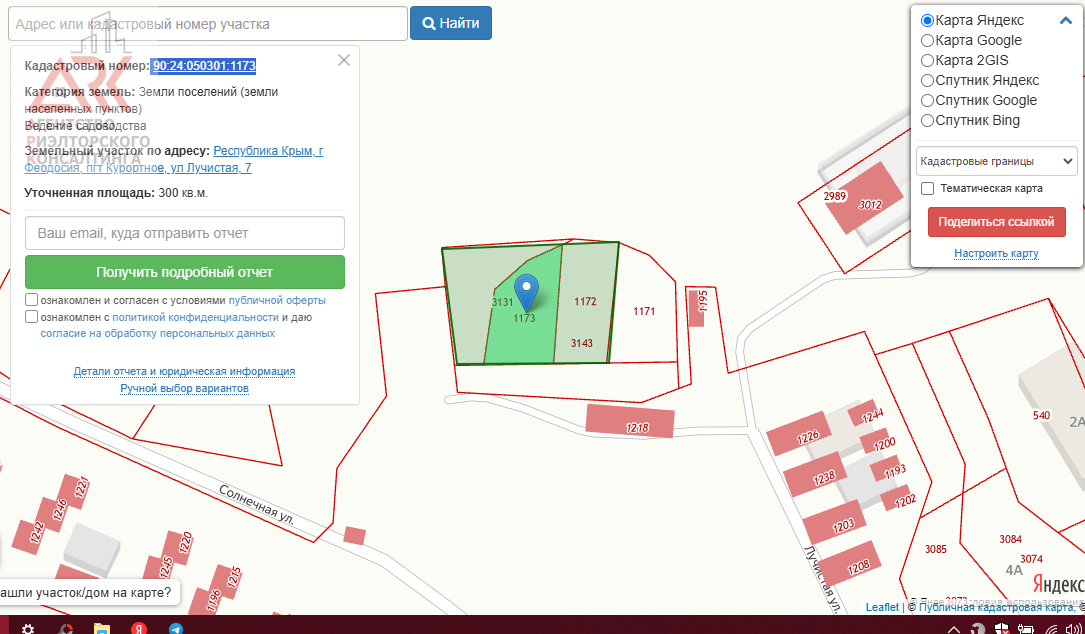Viewport: 1085px width, 634px height.
Task: Open settings gear in taskbar
Action: point(28,629)
